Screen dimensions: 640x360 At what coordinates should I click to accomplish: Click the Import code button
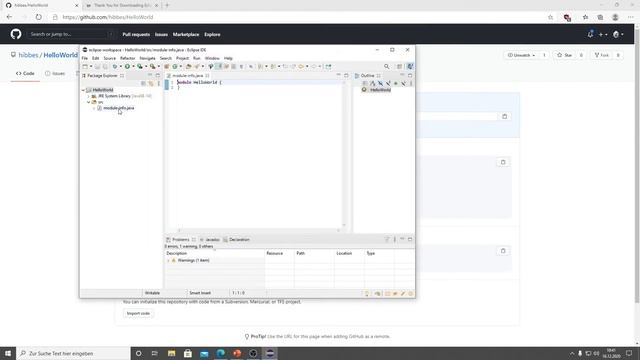138,313
